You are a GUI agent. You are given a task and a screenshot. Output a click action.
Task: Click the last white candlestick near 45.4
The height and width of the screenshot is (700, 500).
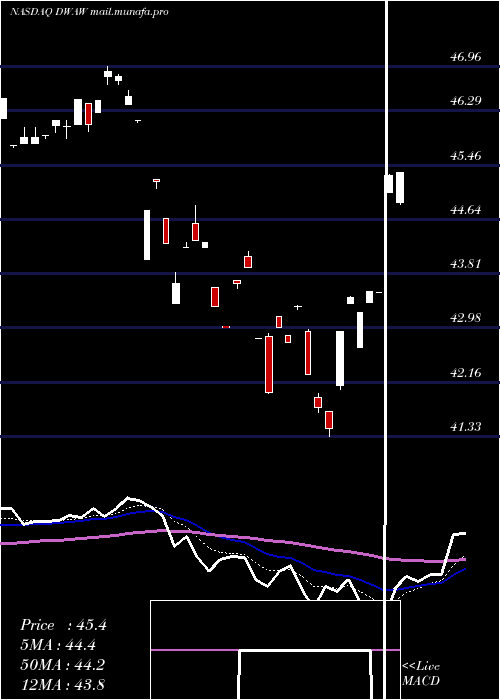tap(400, 188)
